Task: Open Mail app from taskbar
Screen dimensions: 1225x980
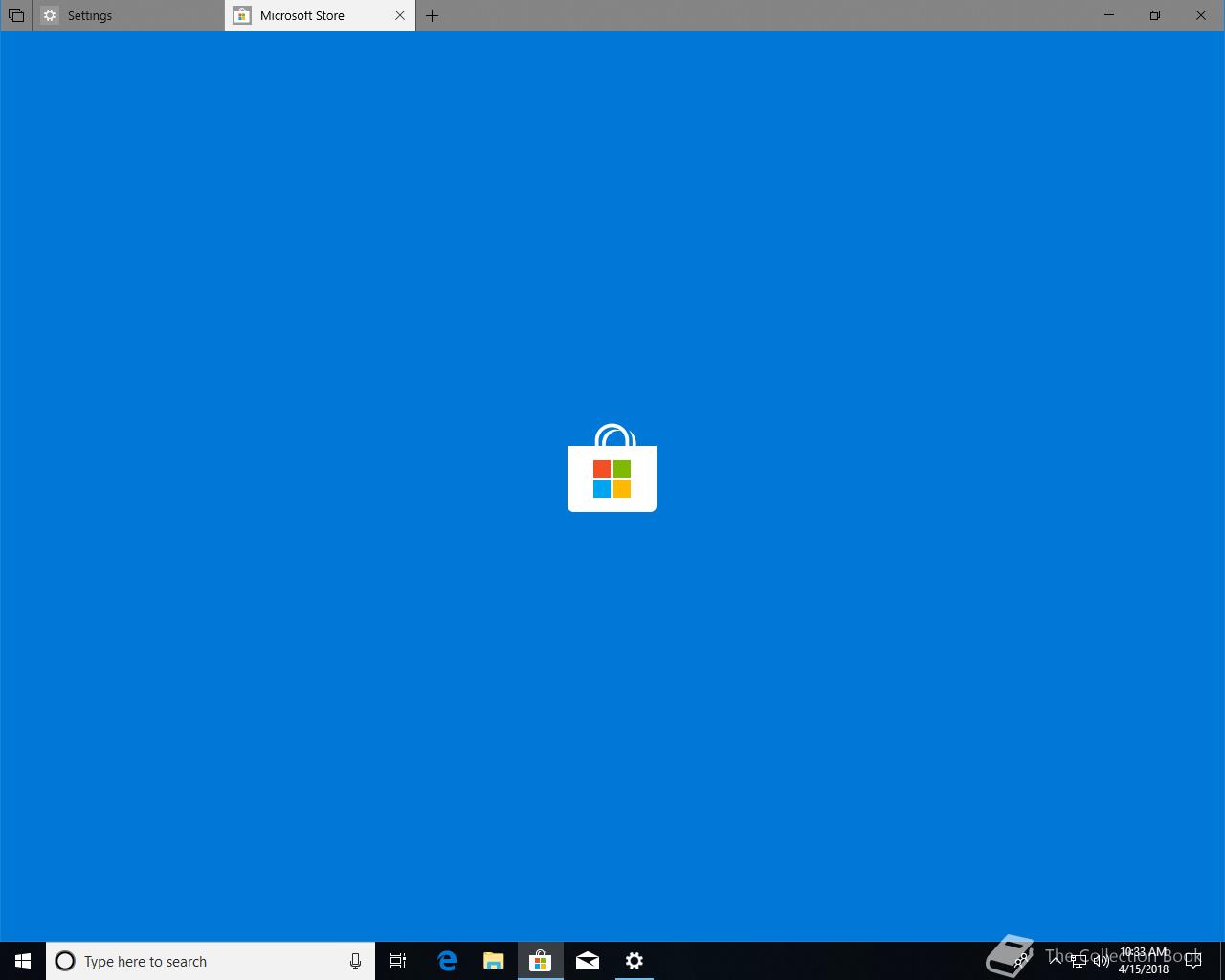Action: point(588,961)
